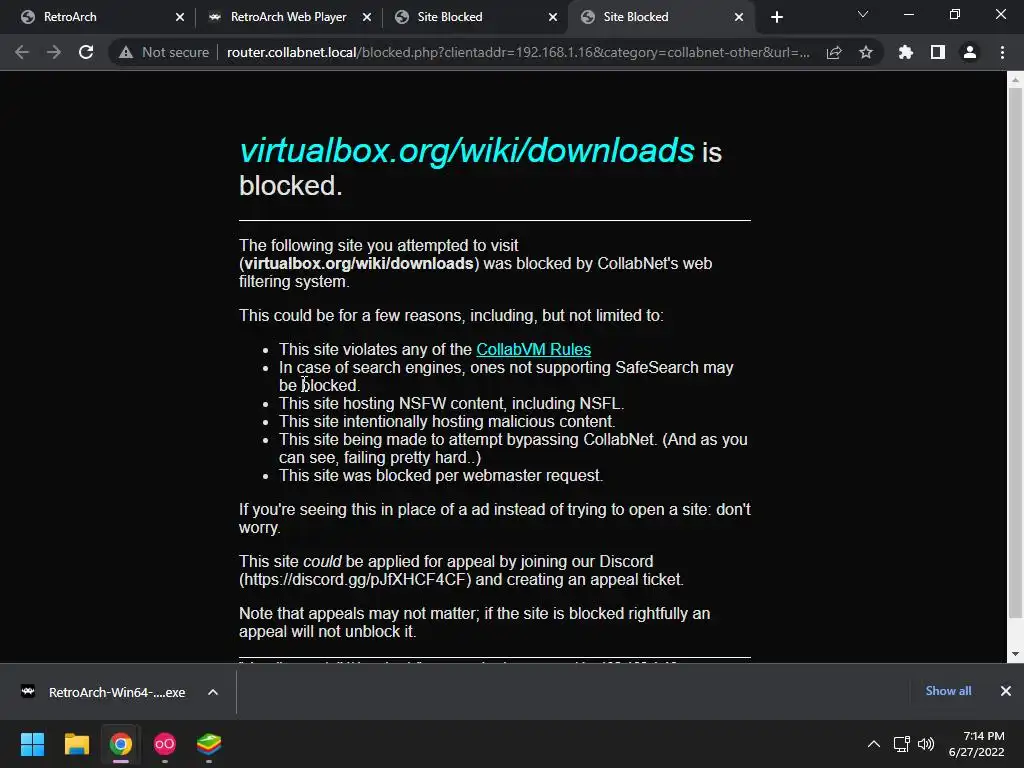The height and width of the screenshot is (768, 1024).
Task: Bookmark this tab with star icon
Action: (866, 52)
